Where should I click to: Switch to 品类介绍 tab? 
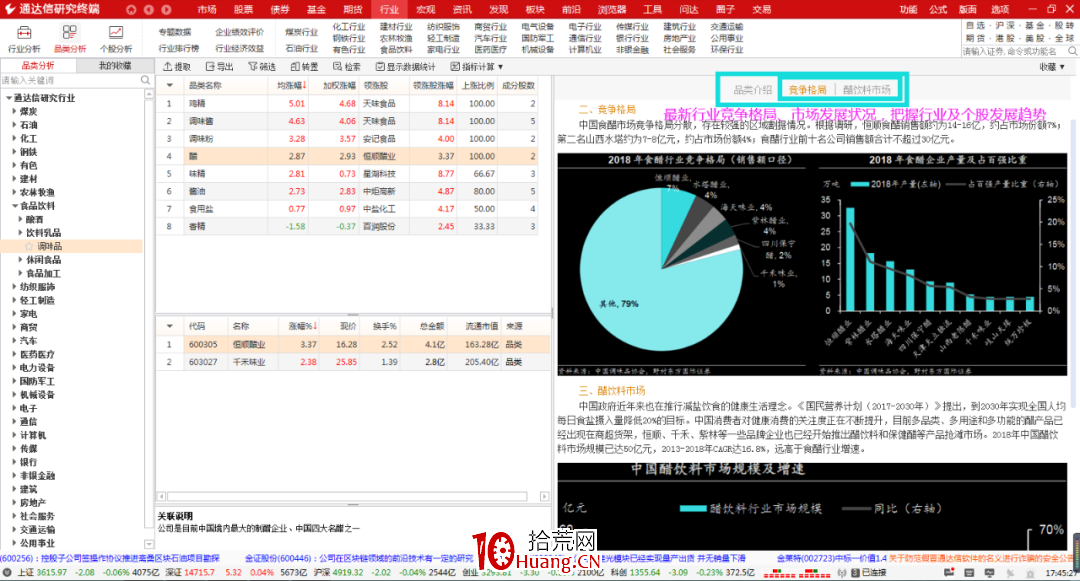tap(752, 89)
